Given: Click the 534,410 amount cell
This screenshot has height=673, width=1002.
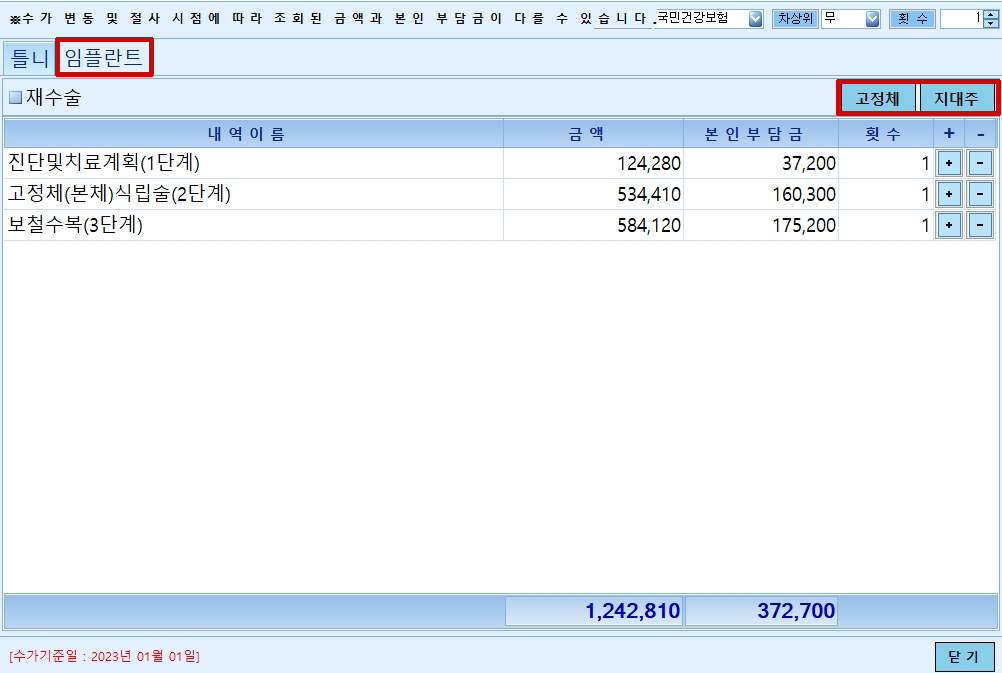Looking at the screenshot, I should click(593, 194).
